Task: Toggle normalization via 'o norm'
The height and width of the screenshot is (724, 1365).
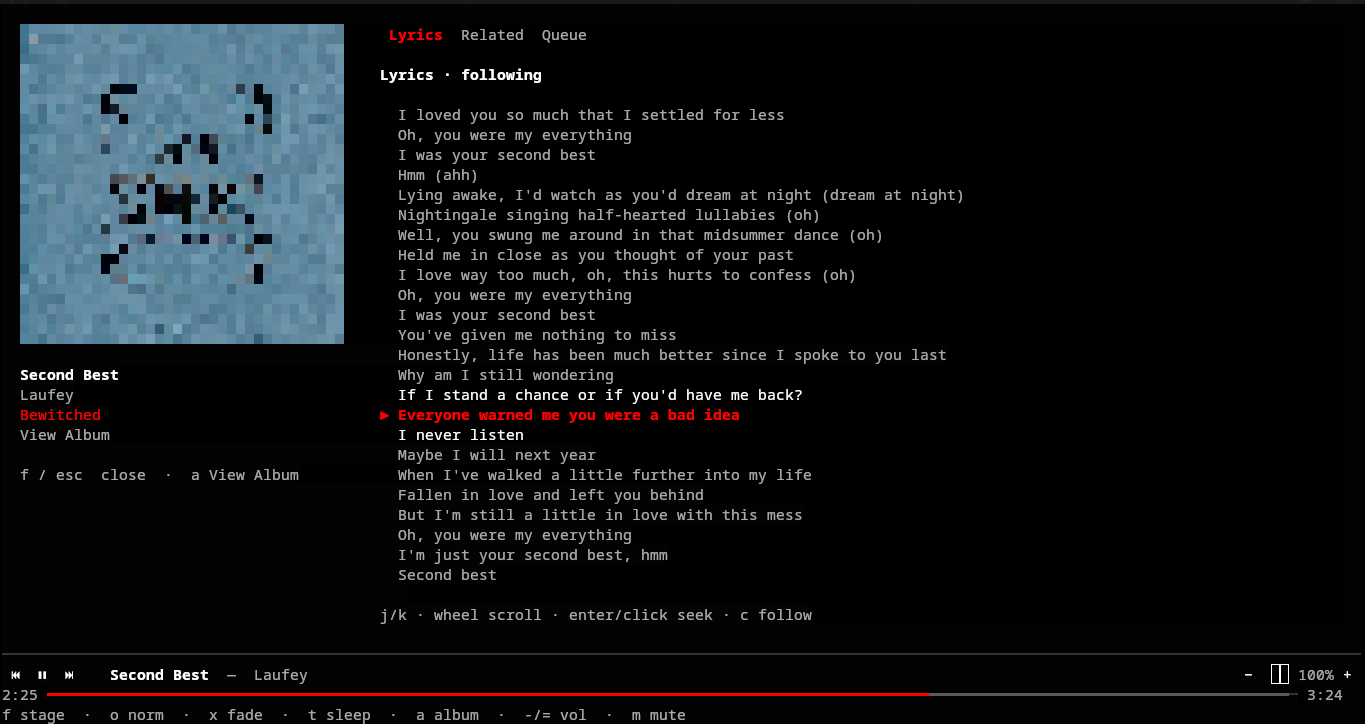Action: [137, 715]
